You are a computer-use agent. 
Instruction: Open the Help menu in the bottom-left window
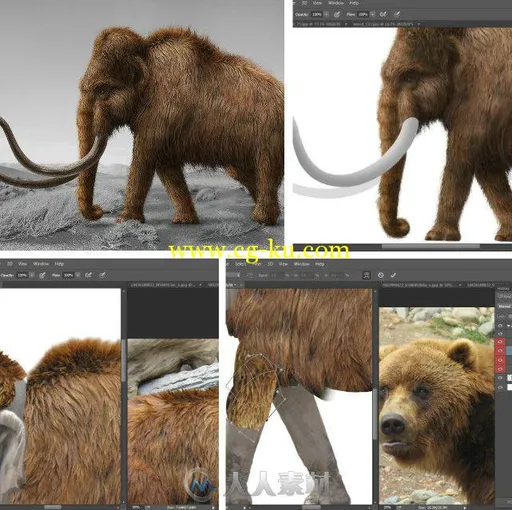point(59,264)
